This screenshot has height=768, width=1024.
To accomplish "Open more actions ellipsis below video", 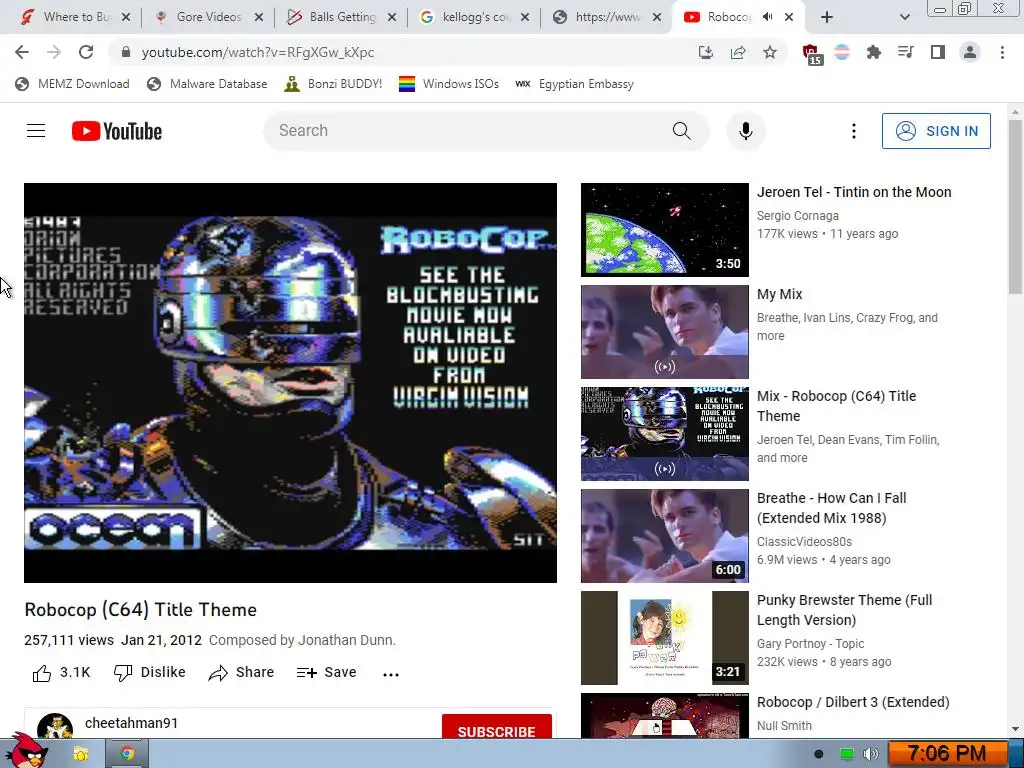I will 391,674.
